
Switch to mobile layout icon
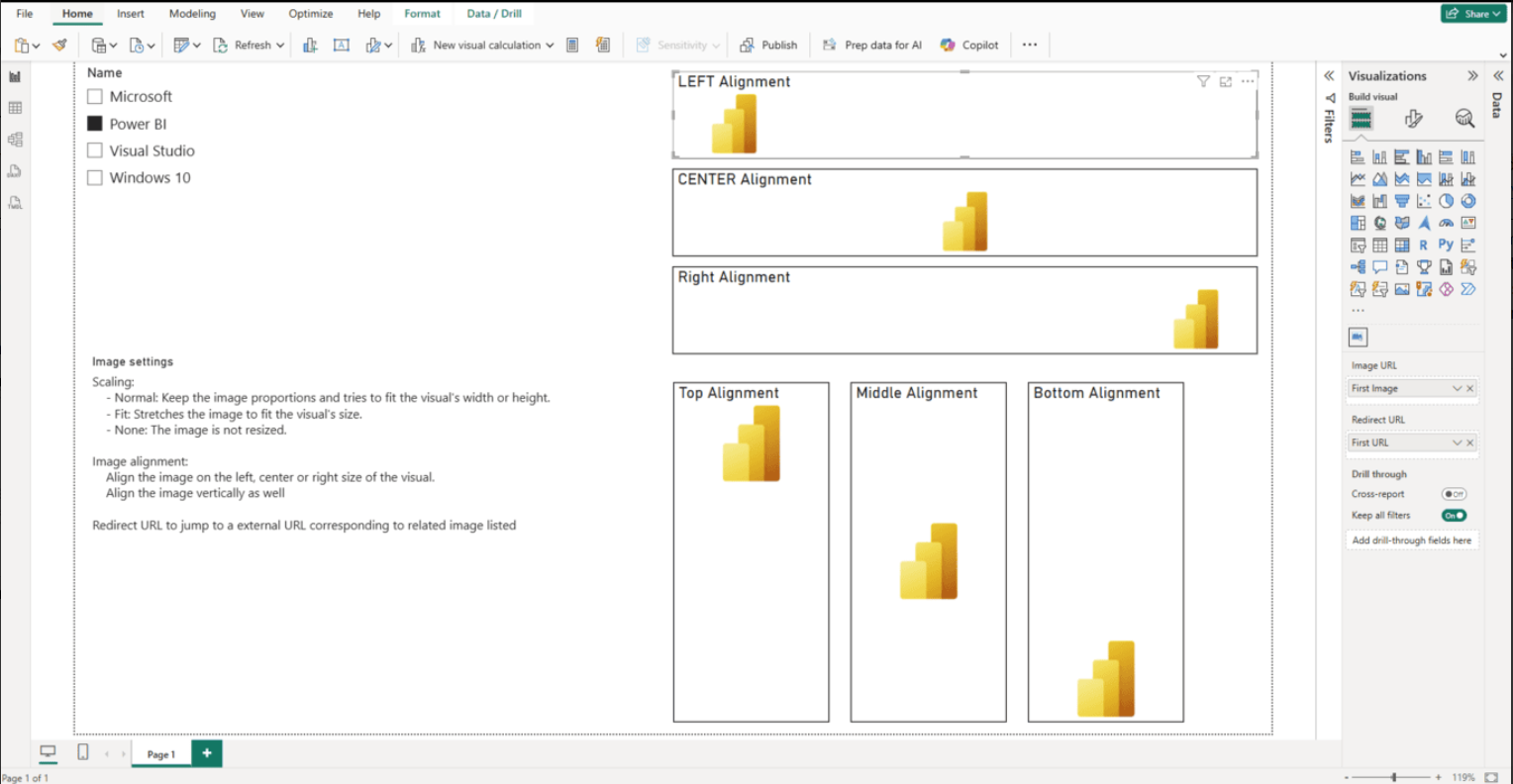coord(83,752)
